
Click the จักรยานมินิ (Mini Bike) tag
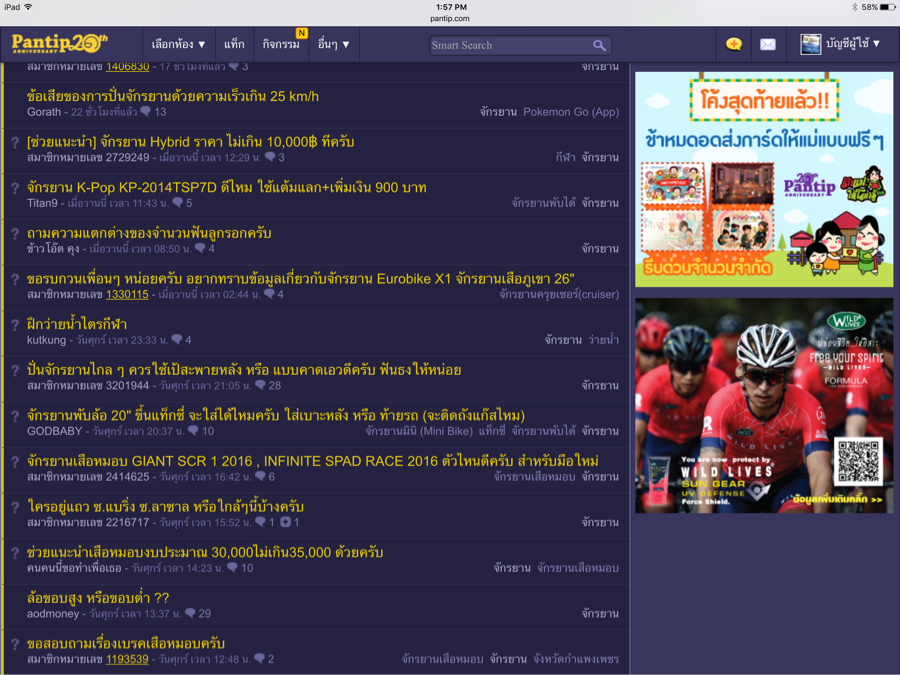tap(419, 431)
